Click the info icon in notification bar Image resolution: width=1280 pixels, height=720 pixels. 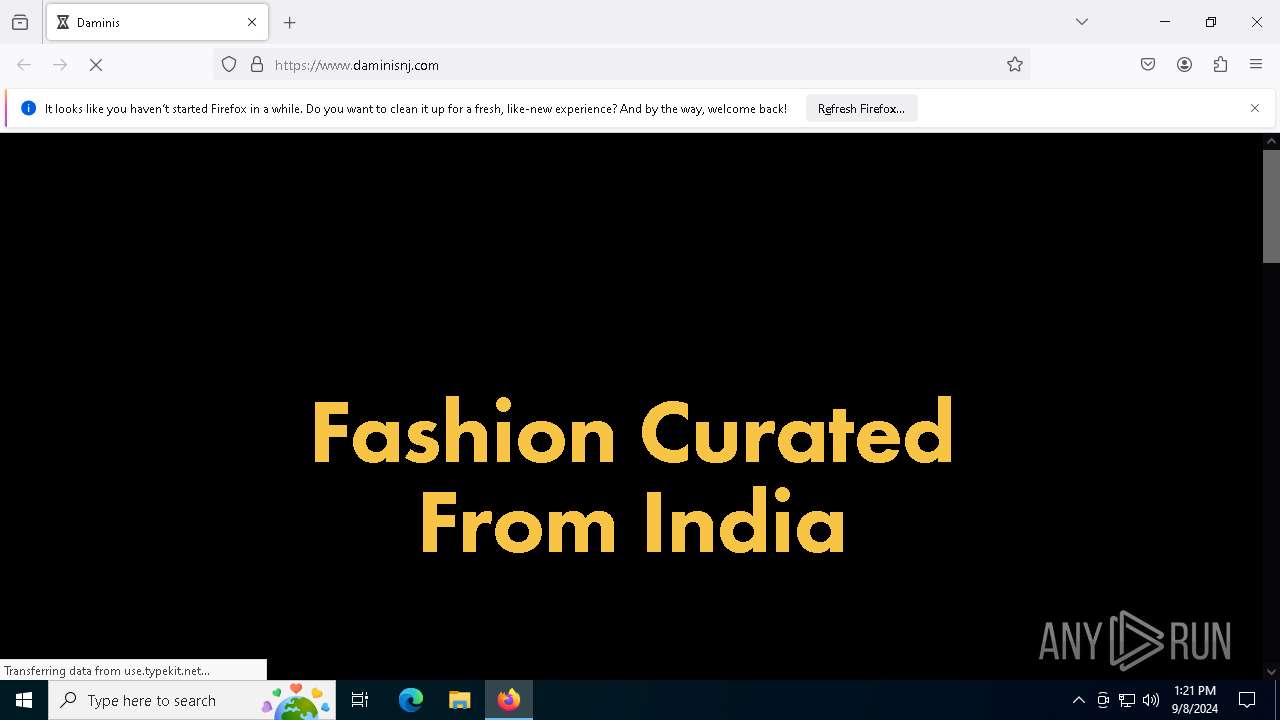28,108
